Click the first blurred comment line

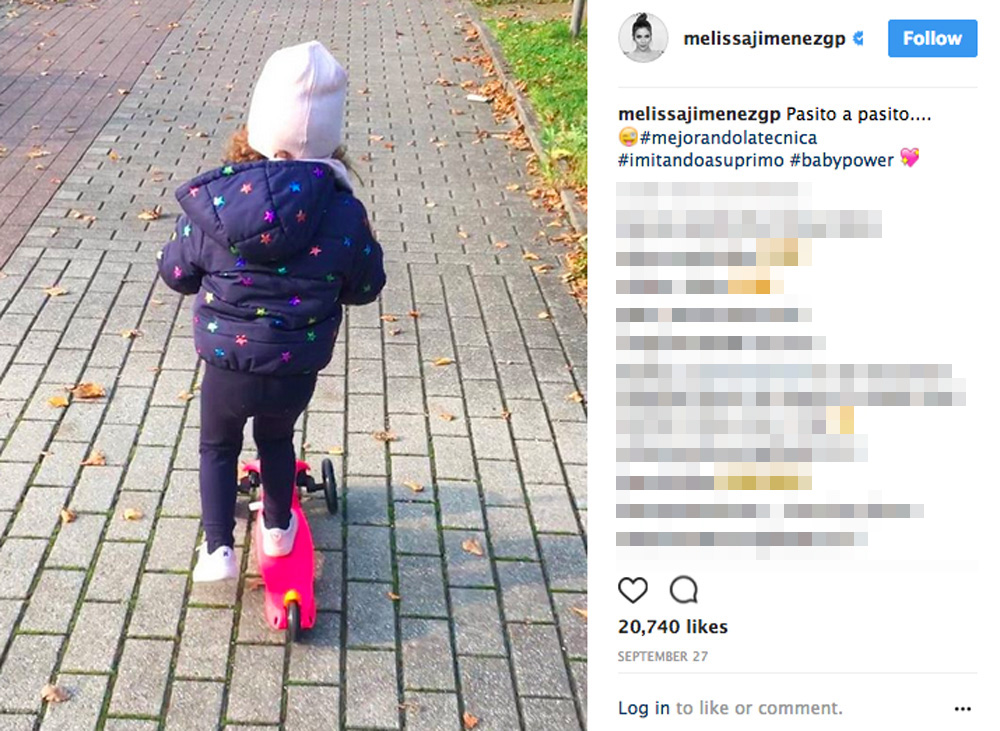[714, 189]
